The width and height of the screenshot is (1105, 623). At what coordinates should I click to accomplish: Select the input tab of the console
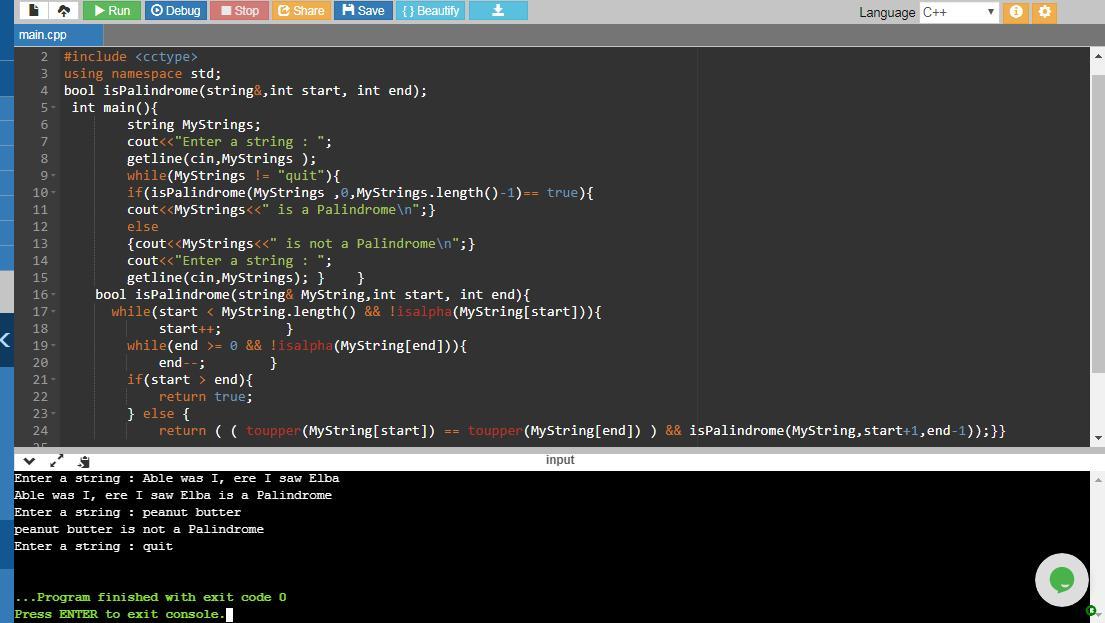(x=560, y=460)
